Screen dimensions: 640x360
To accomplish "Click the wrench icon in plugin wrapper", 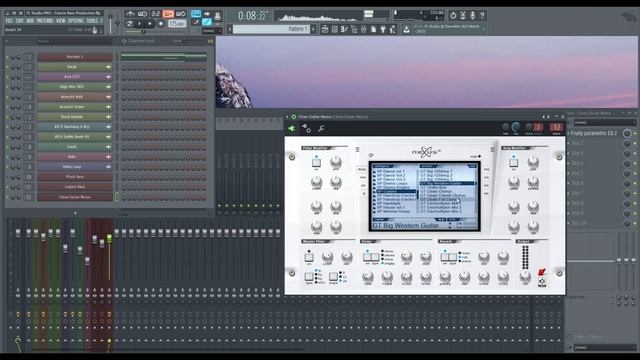I will click(321, 129).
